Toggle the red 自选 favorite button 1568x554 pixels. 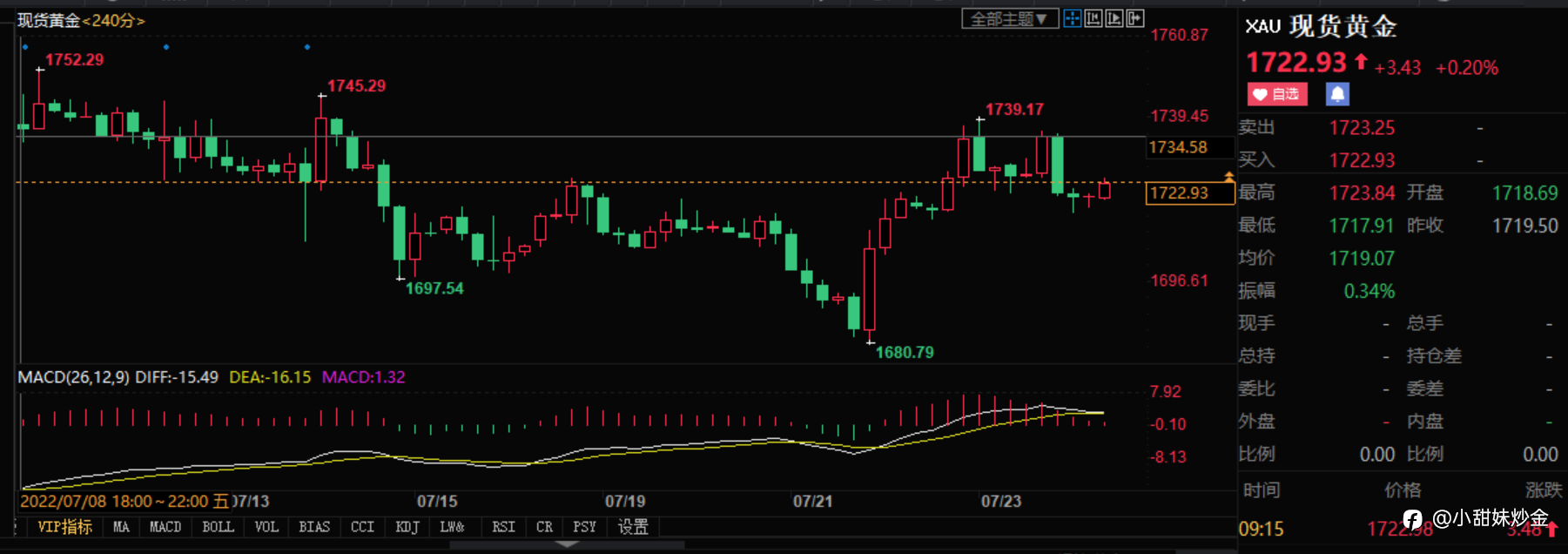coord(1277,94)
